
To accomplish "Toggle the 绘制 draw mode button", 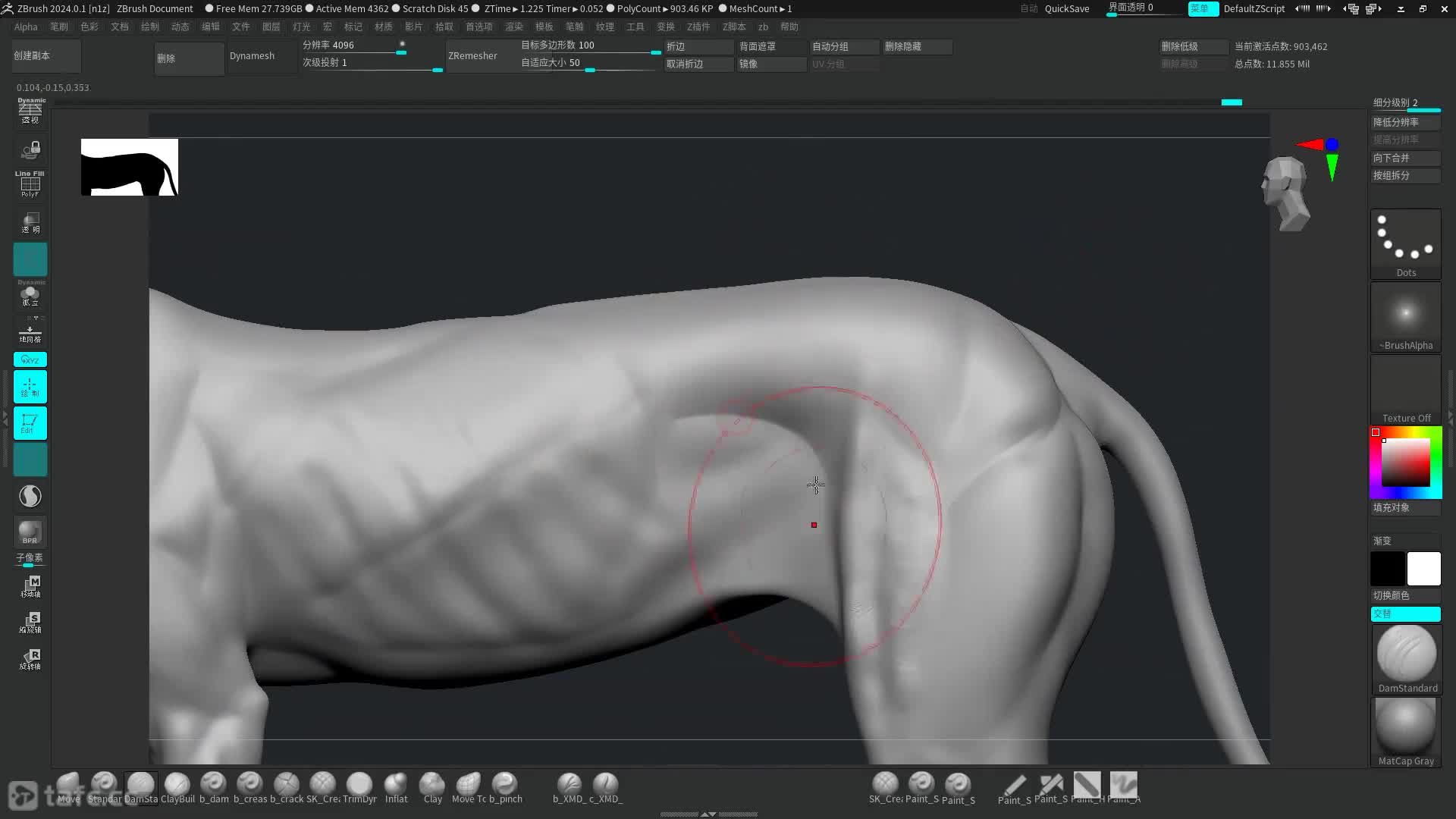I will point(30,387).
